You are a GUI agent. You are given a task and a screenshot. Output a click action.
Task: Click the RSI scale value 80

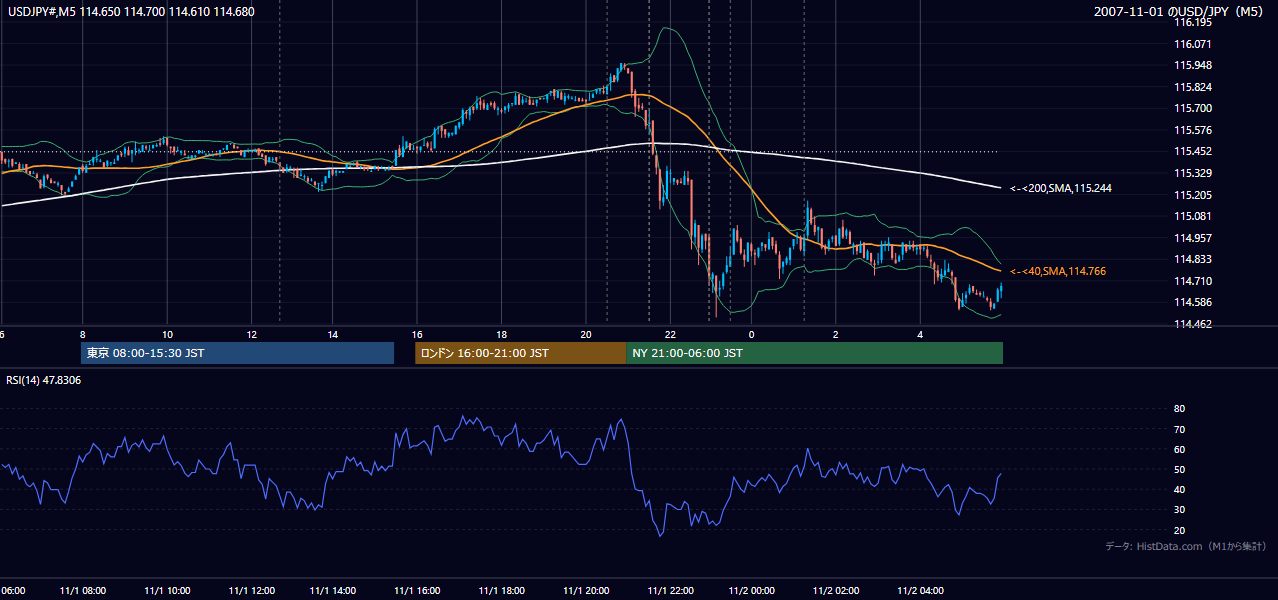click(x=1179, y=409)
